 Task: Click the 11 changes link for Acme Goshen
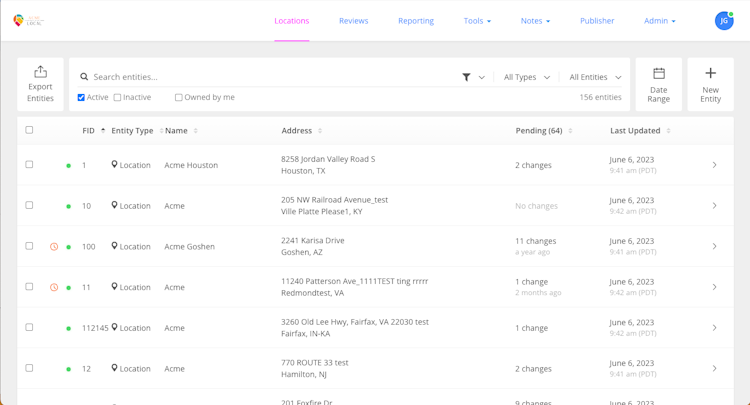coord(535,241)
